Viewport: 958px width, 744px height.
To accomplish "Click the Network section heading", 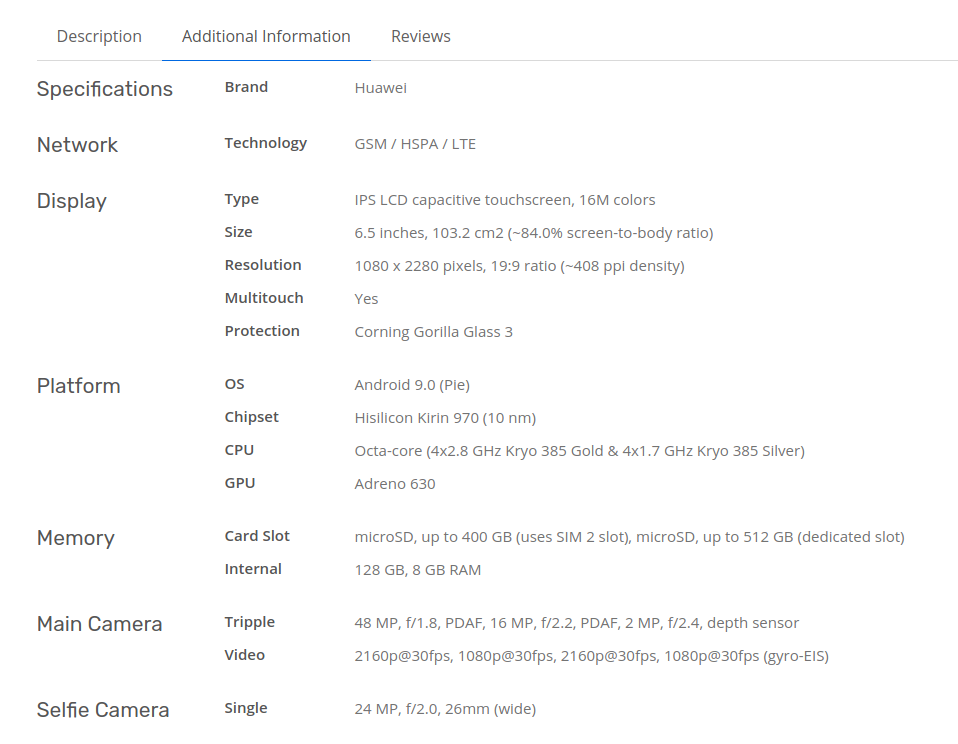I will tap(77, 145).
